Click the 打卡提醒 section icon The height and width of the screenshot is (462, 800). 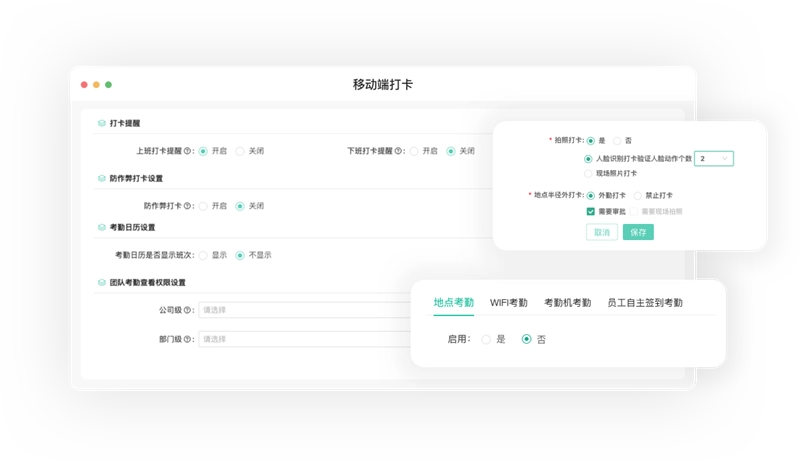(x=101, y=123)
